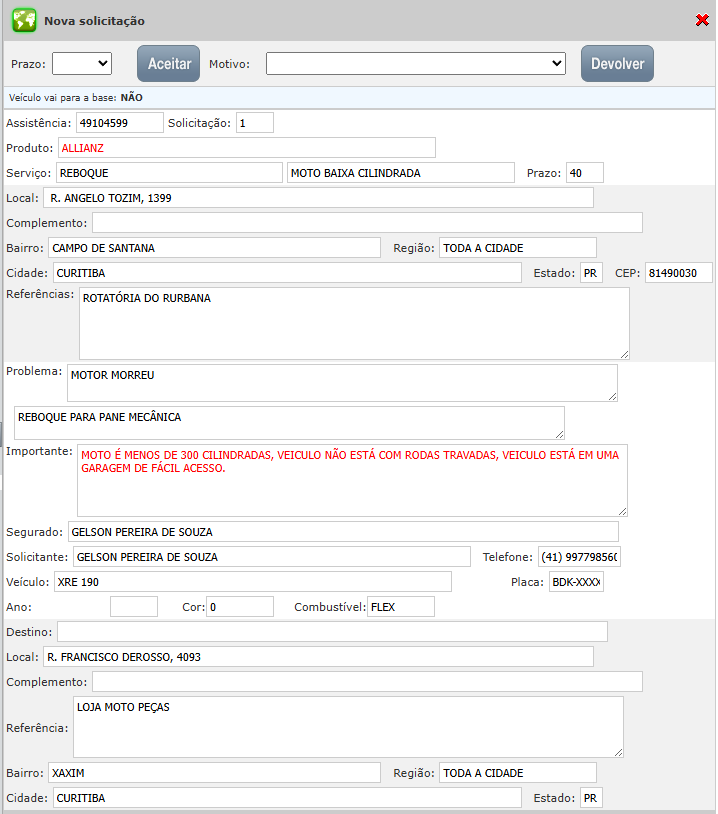Click the Placa field showing BDK-XXXX
The image size is (718, 814).
pos(576,582)
